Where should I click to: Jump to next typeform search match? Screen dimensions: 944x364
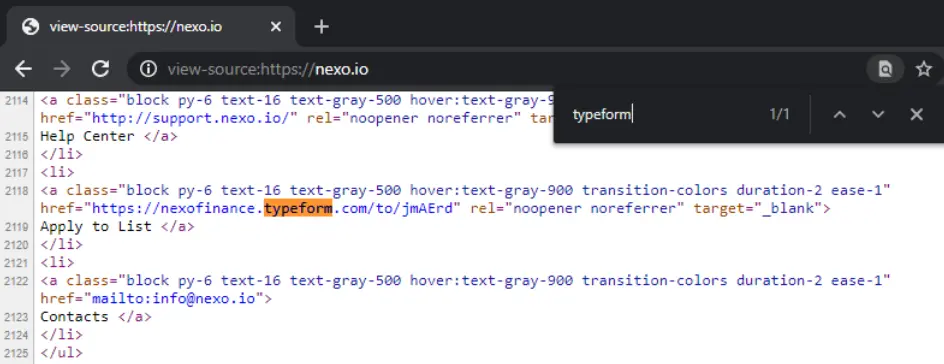coord(878,114)
